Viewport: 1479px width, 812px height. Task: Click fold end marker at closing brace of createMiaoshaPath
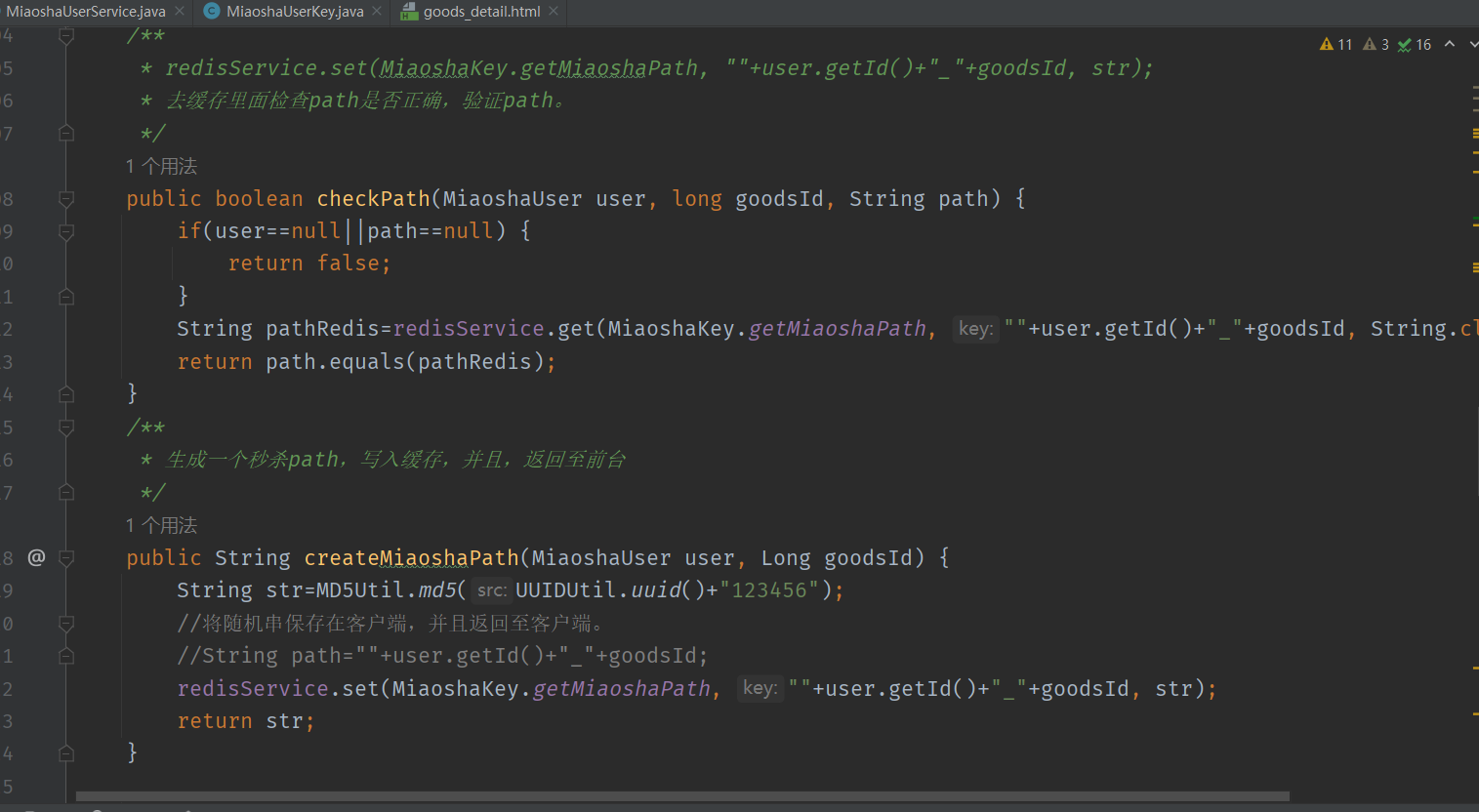click(66, 753)
